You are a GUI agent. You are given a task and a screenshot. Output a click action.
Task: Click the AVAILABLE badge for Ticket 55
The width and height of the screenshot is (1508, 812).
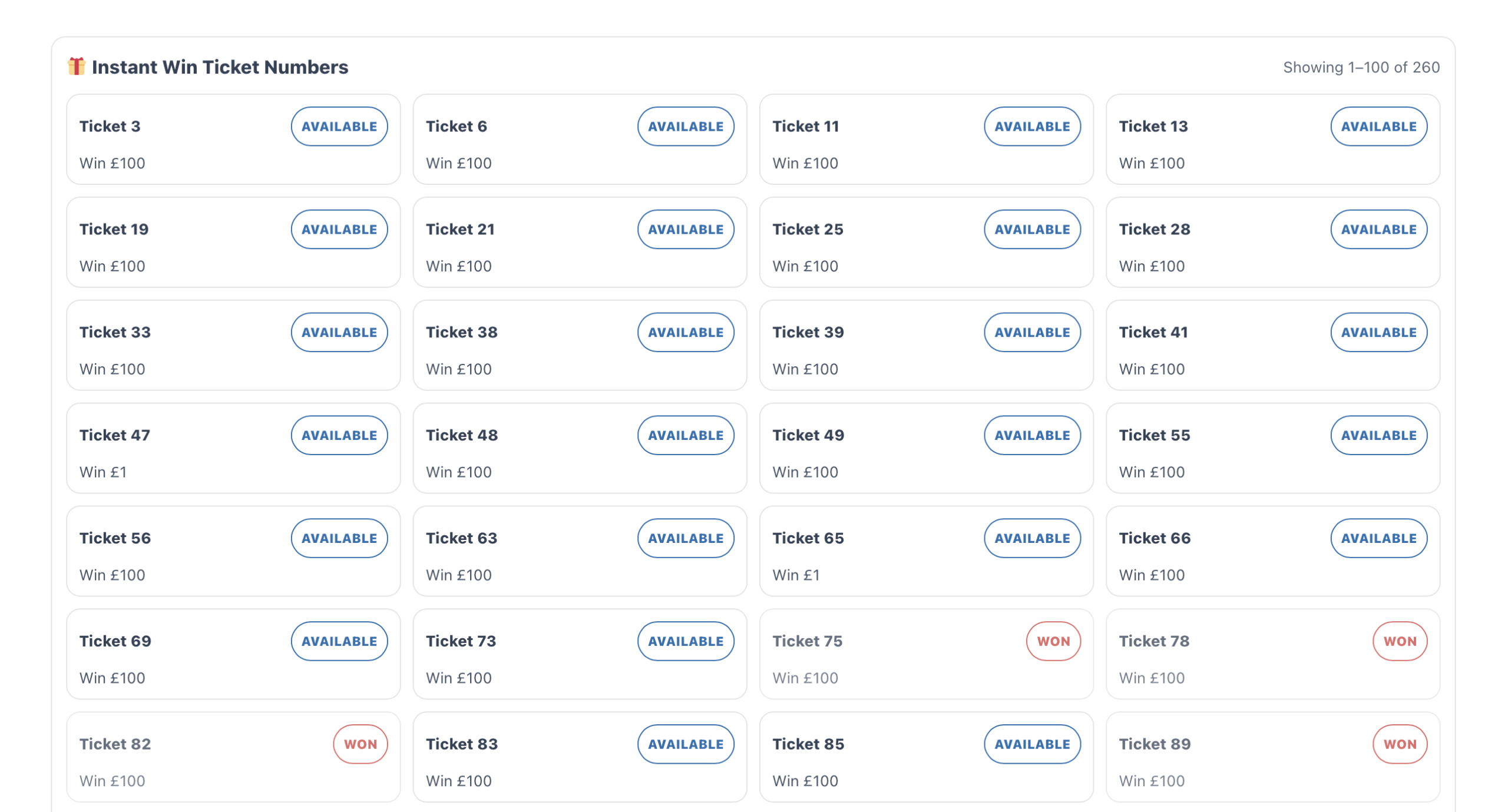[1378, 435]
